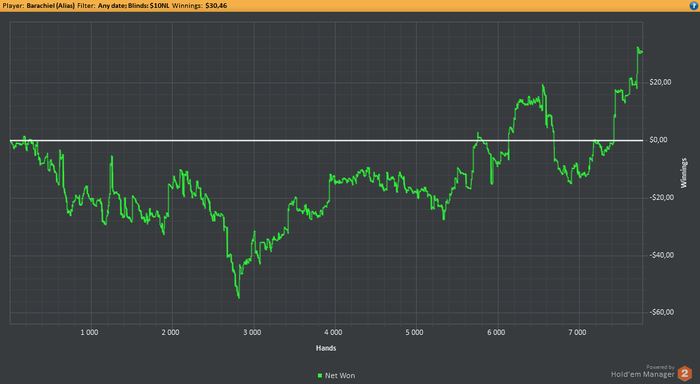700x384 pixels.
Task: Click the Hands axis title
Action: [x=326, y=348]
